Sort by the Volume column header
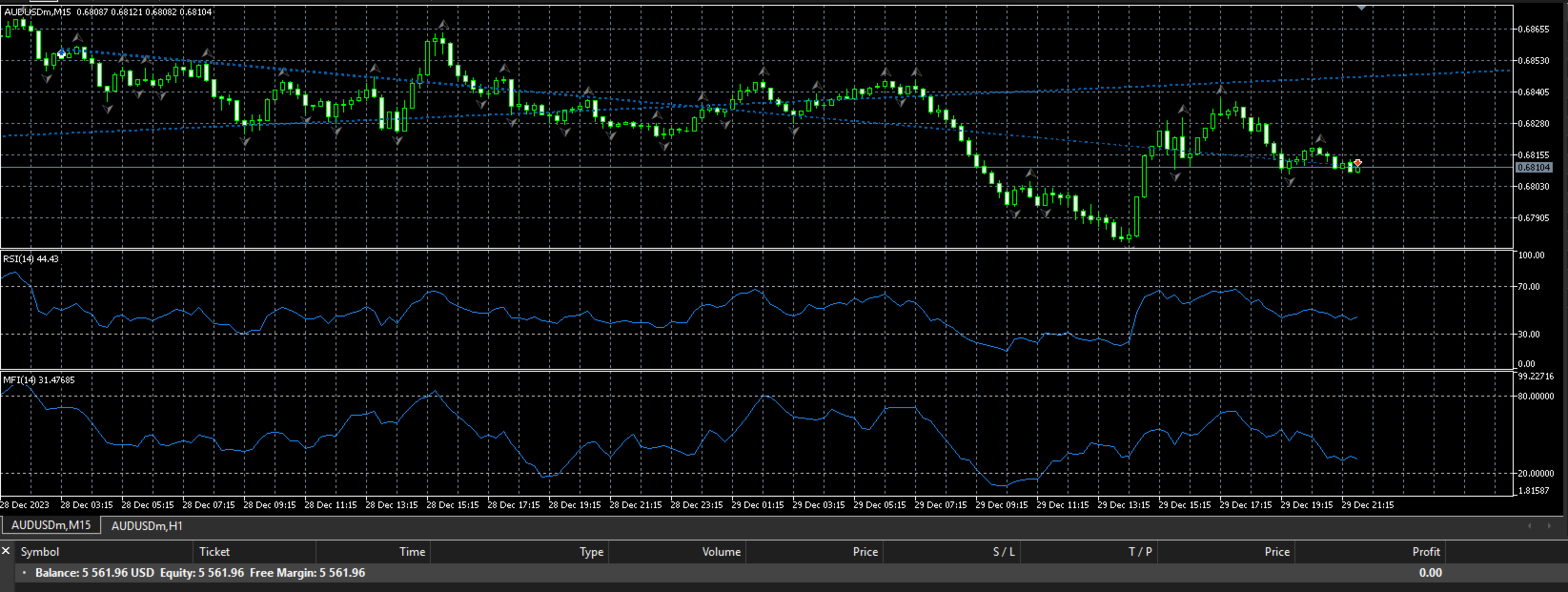The image size is (1568, 592). click(721, 552)
